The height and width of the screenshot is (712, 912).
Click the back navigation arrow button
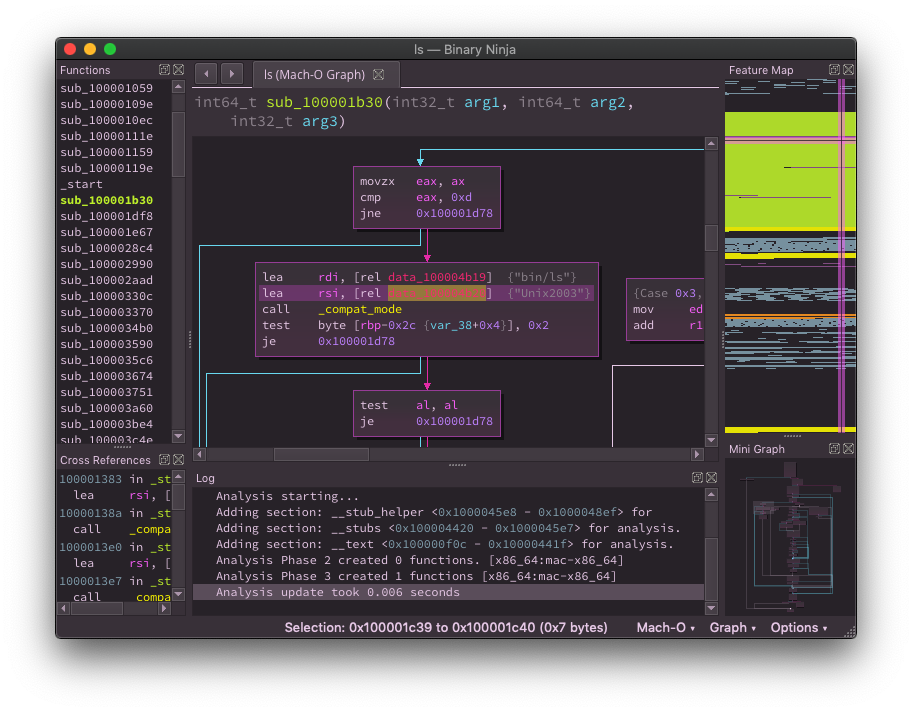coord(206,74)
